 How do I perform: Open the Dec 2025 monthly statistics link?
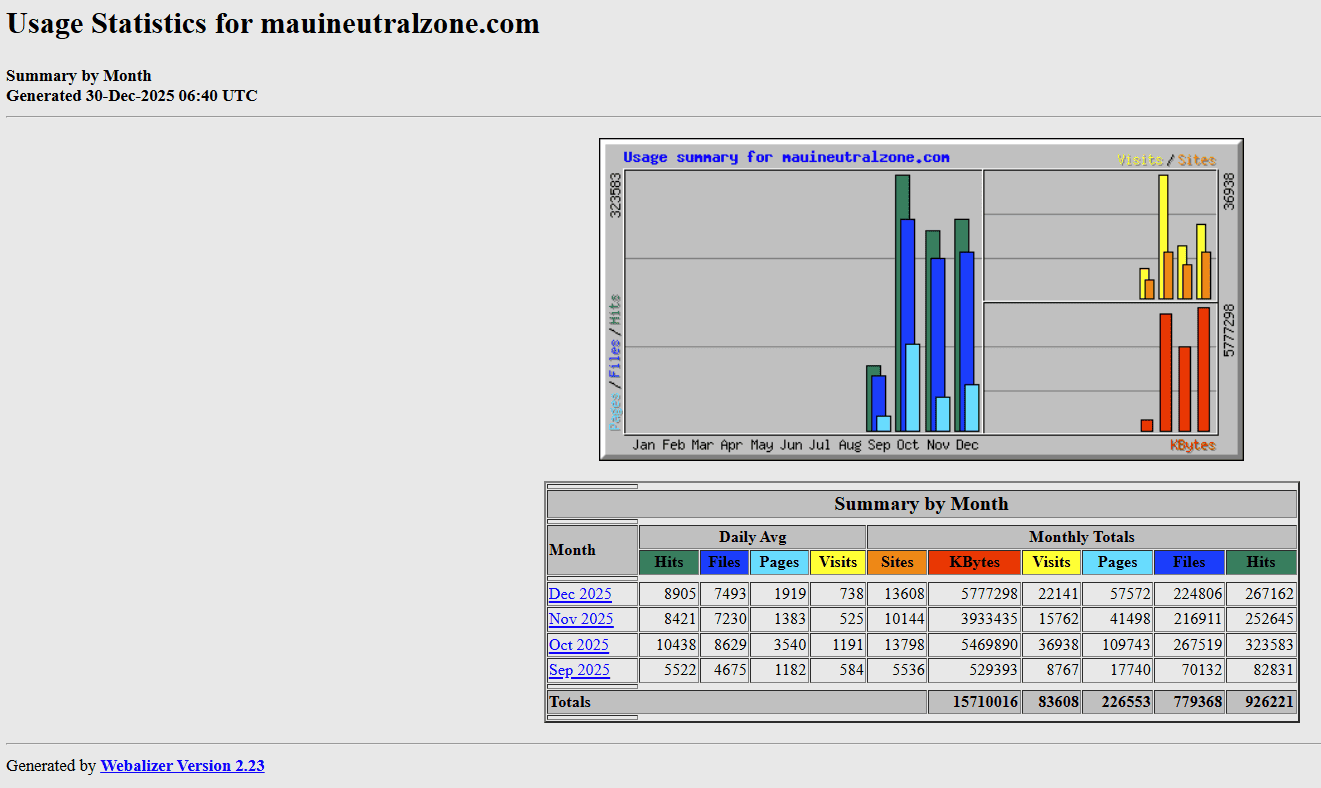pyautogui.click(x=580, y=593)
